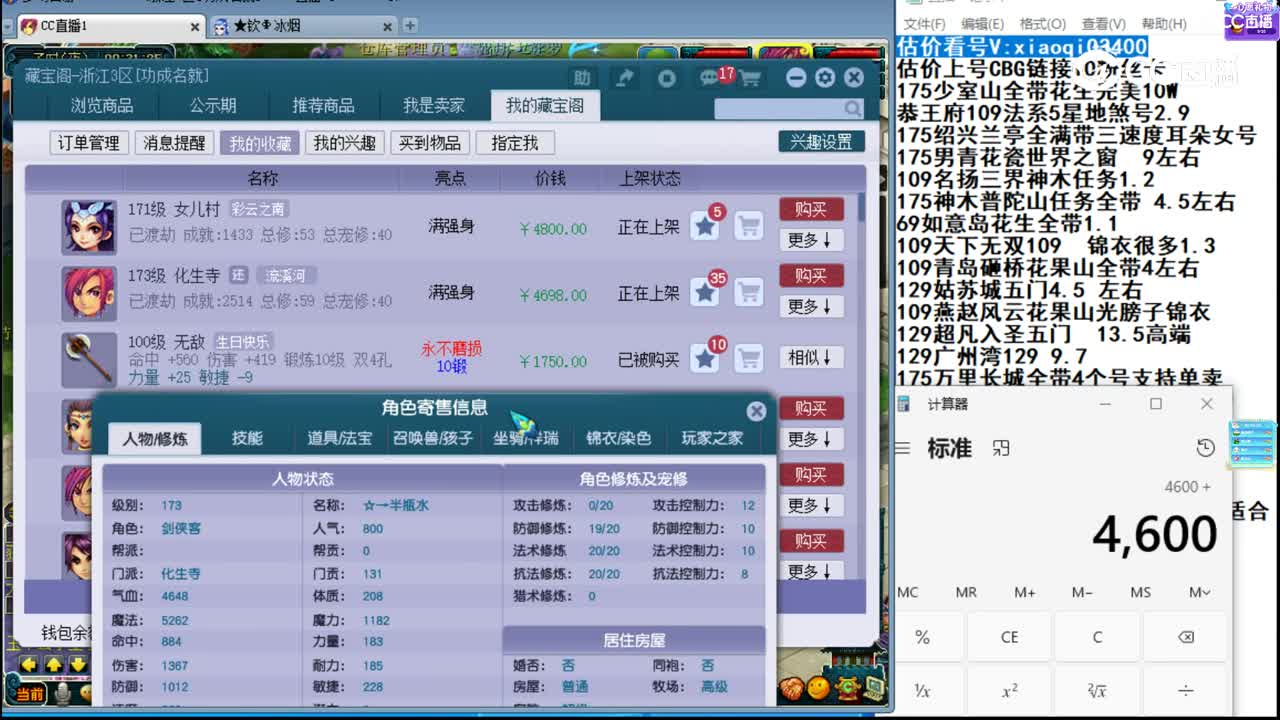The height and width of the screenshot is (720, 1280).
Task: Click the 助 help icon in the shop header
Action: pos(582,78)
